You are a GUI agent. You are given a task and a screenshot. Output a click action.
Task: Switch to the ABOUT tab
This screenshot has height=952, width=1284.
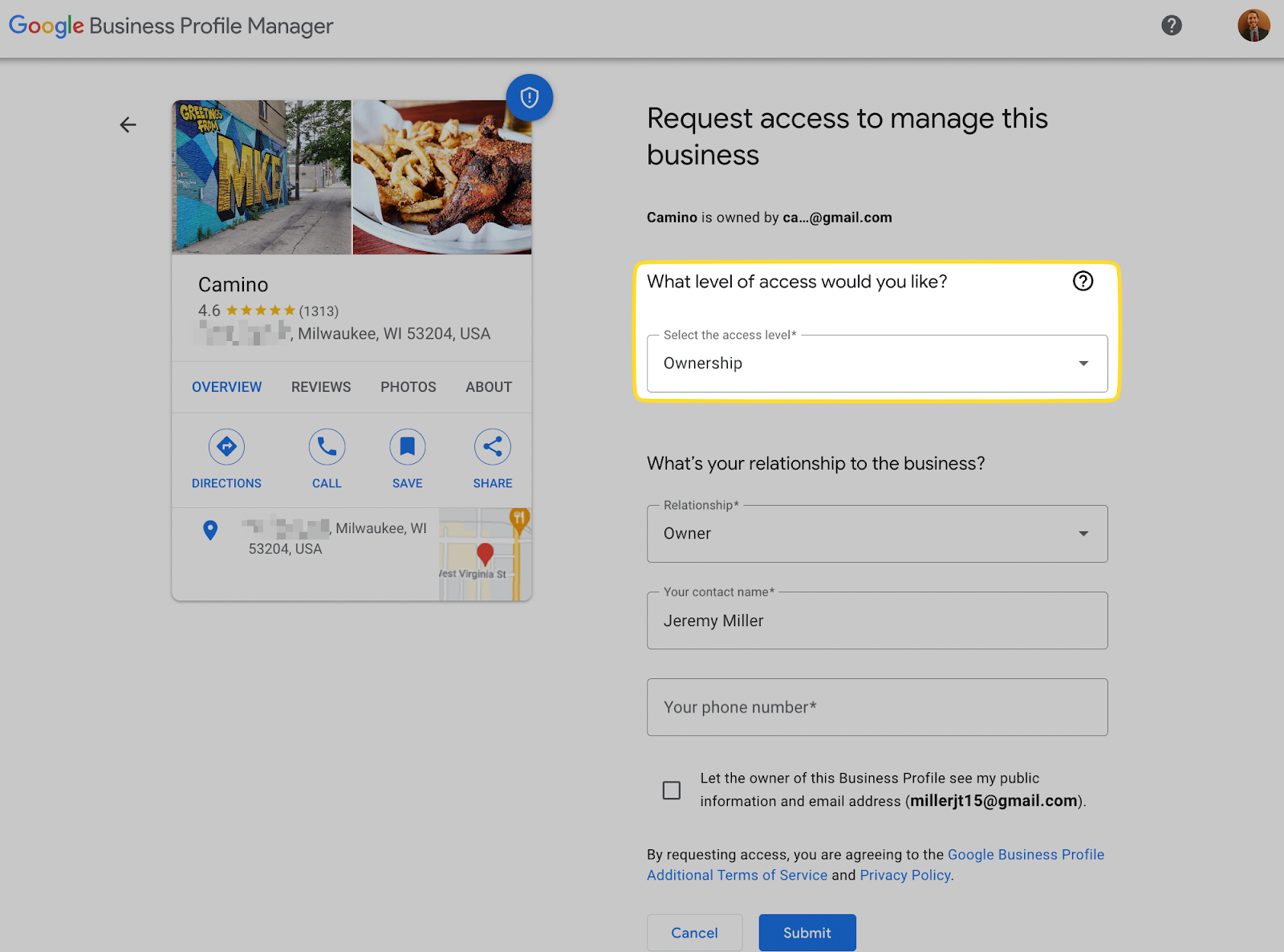click(x=489, y=387)
